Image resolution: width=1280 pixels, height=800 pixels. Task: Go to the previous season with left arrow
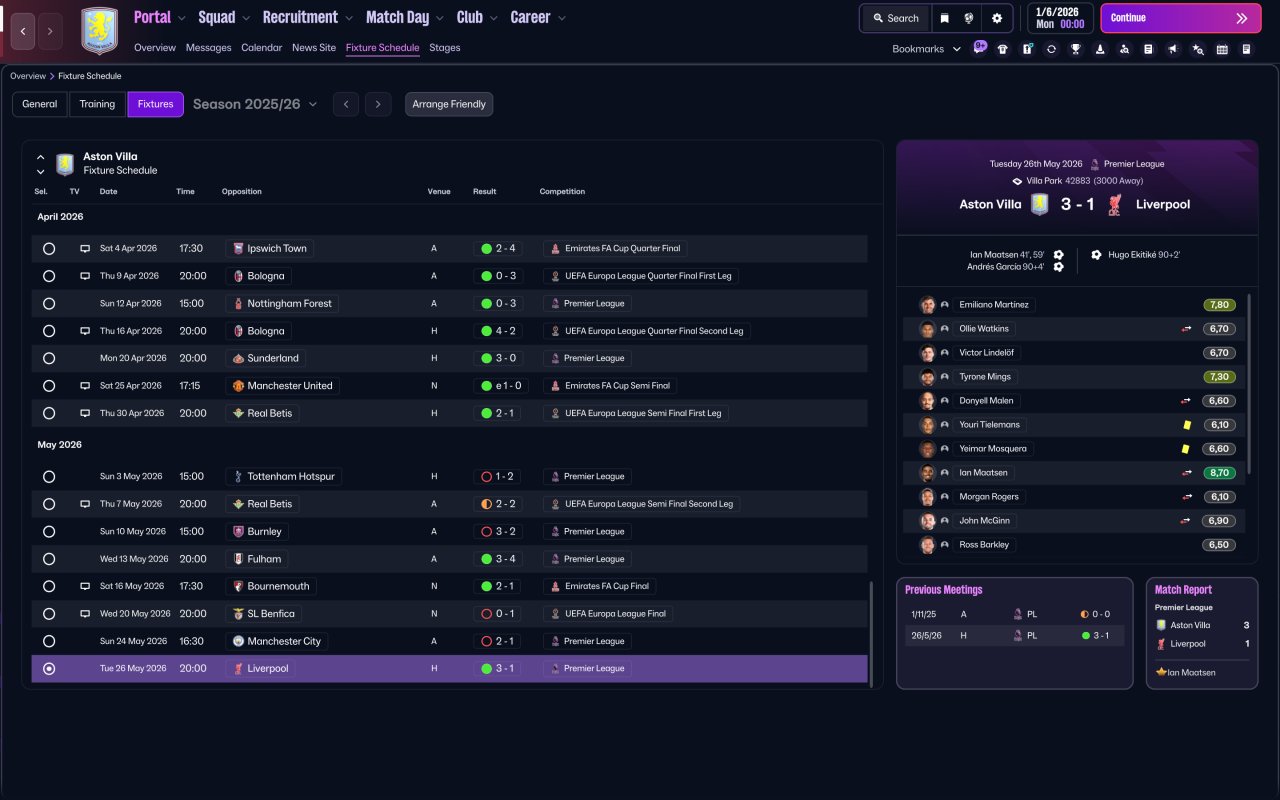point(346,104)
